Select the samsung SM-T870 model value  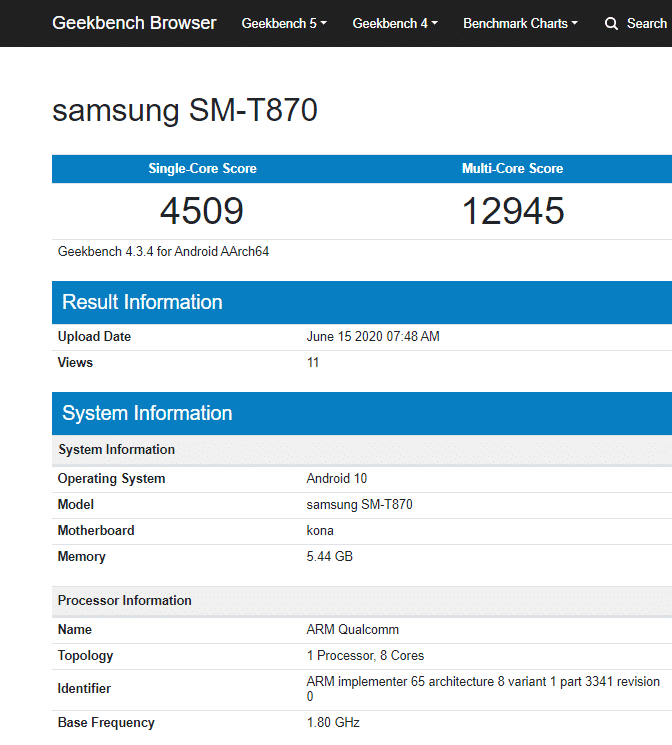(359, 504)
